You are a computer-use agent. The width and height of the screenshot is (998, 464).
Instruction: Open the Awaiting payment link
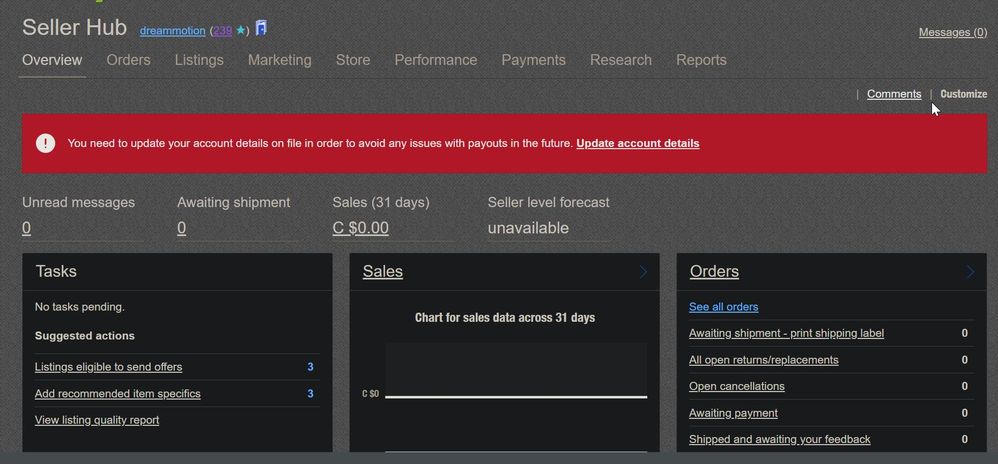point(733,413)
